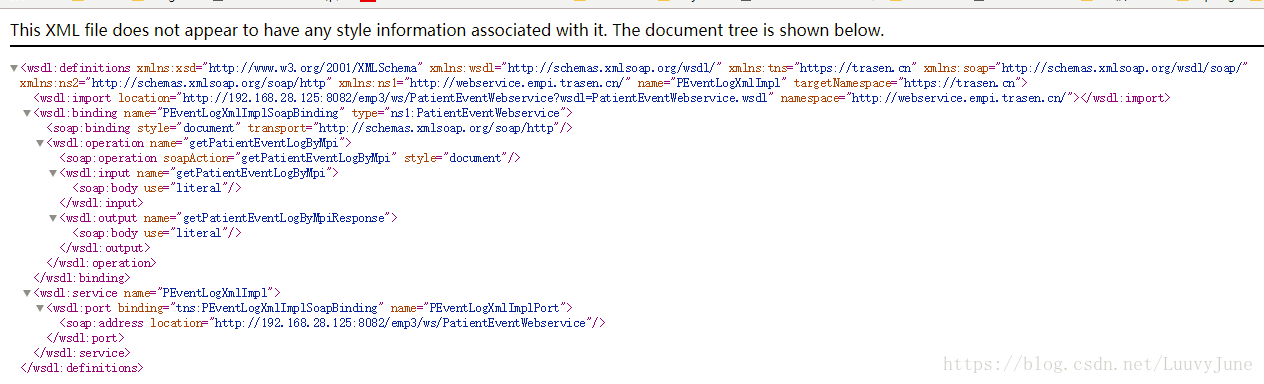1264x384 pixels.
Task: Click xmlns:ns1 webservice.empi.trasen.cn value
Action: [x=521, y=84]
